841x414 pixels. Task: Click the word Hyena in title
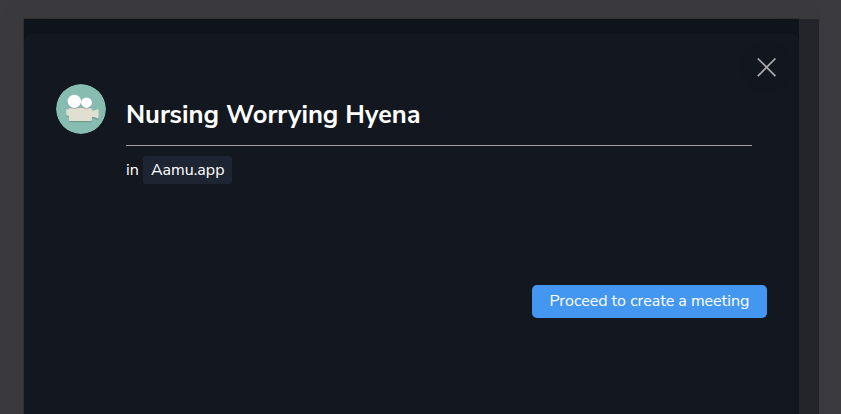tap(382, 115)
